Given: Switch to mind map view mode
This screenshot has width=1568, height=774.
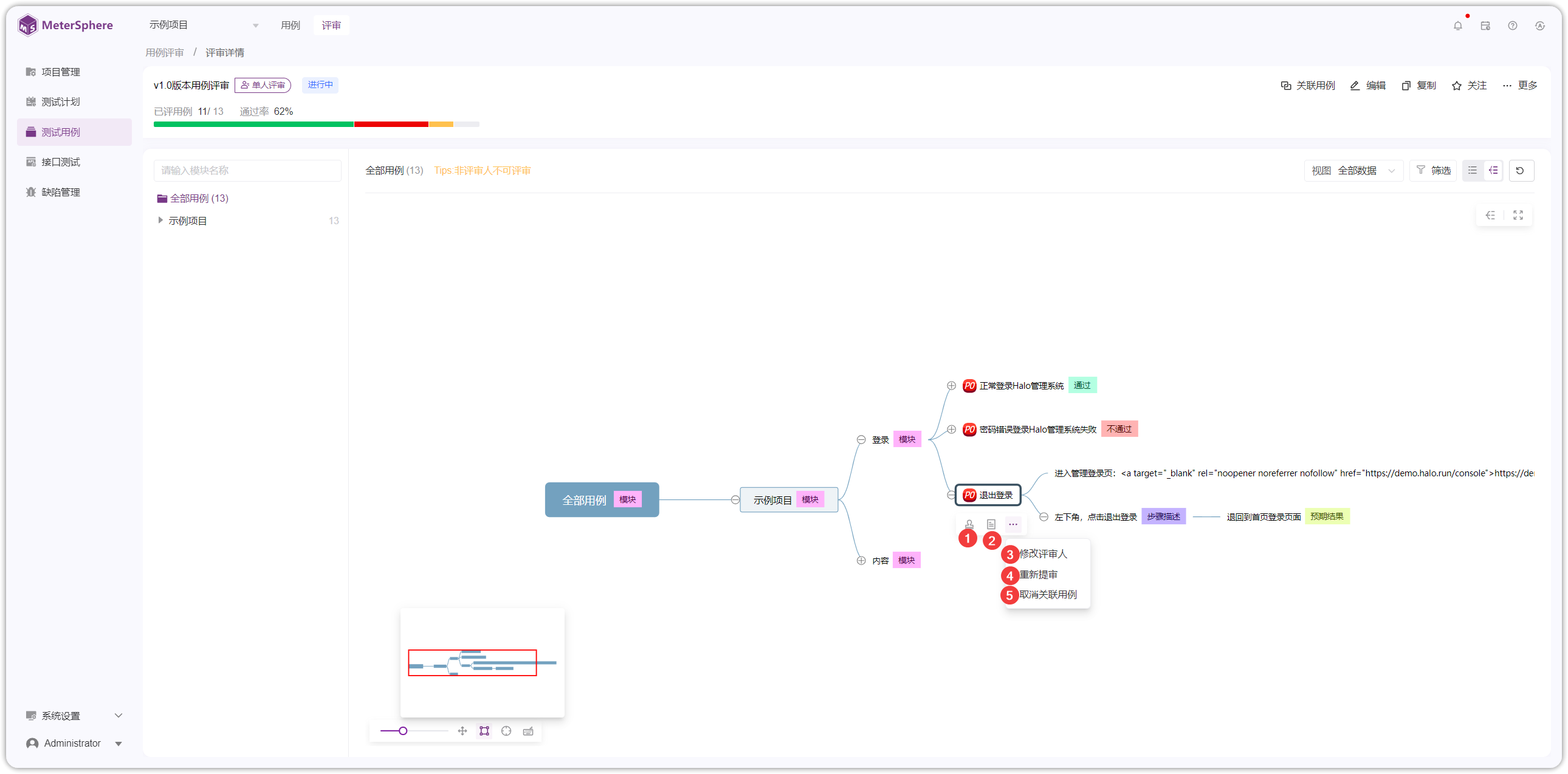Looking at the screenshot, I should [1493, 170].
